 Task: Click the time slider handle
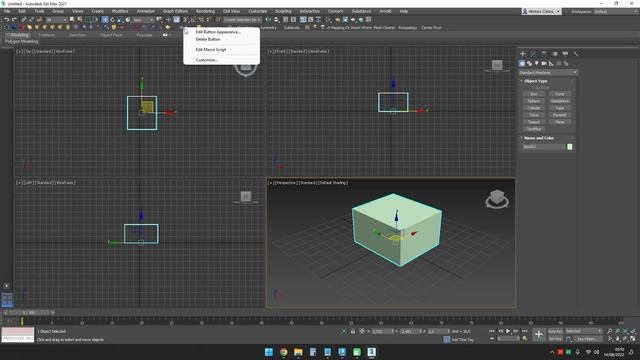tap(29, 313)
